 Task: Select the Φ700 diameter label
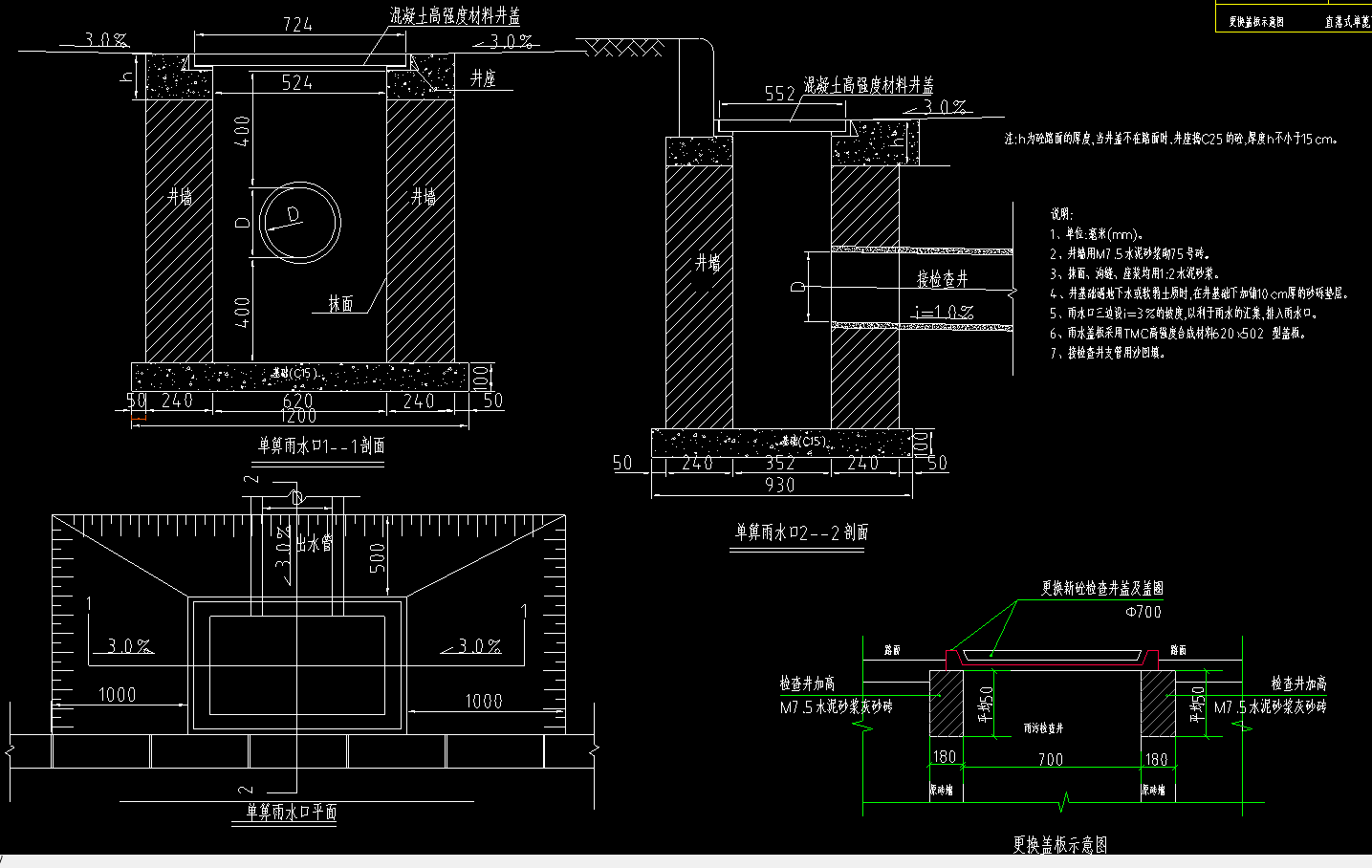click(x=1143, y=612)
